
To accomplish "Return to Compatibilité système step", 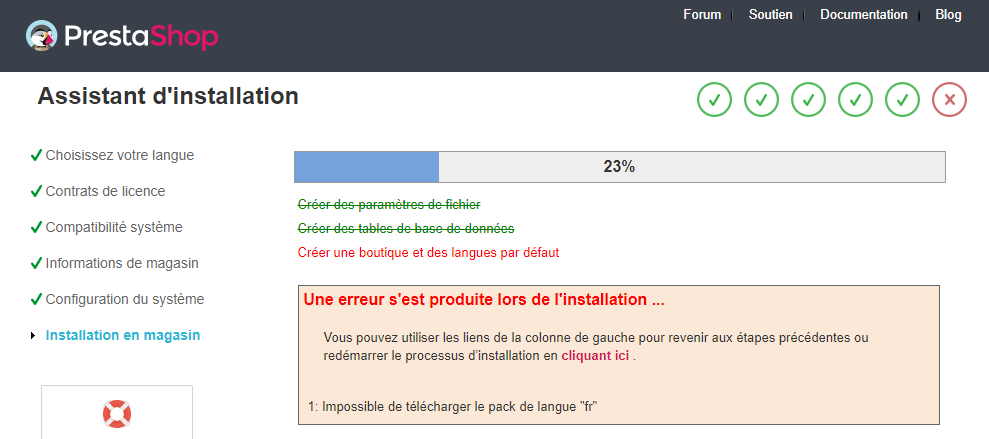I will 114,227.
